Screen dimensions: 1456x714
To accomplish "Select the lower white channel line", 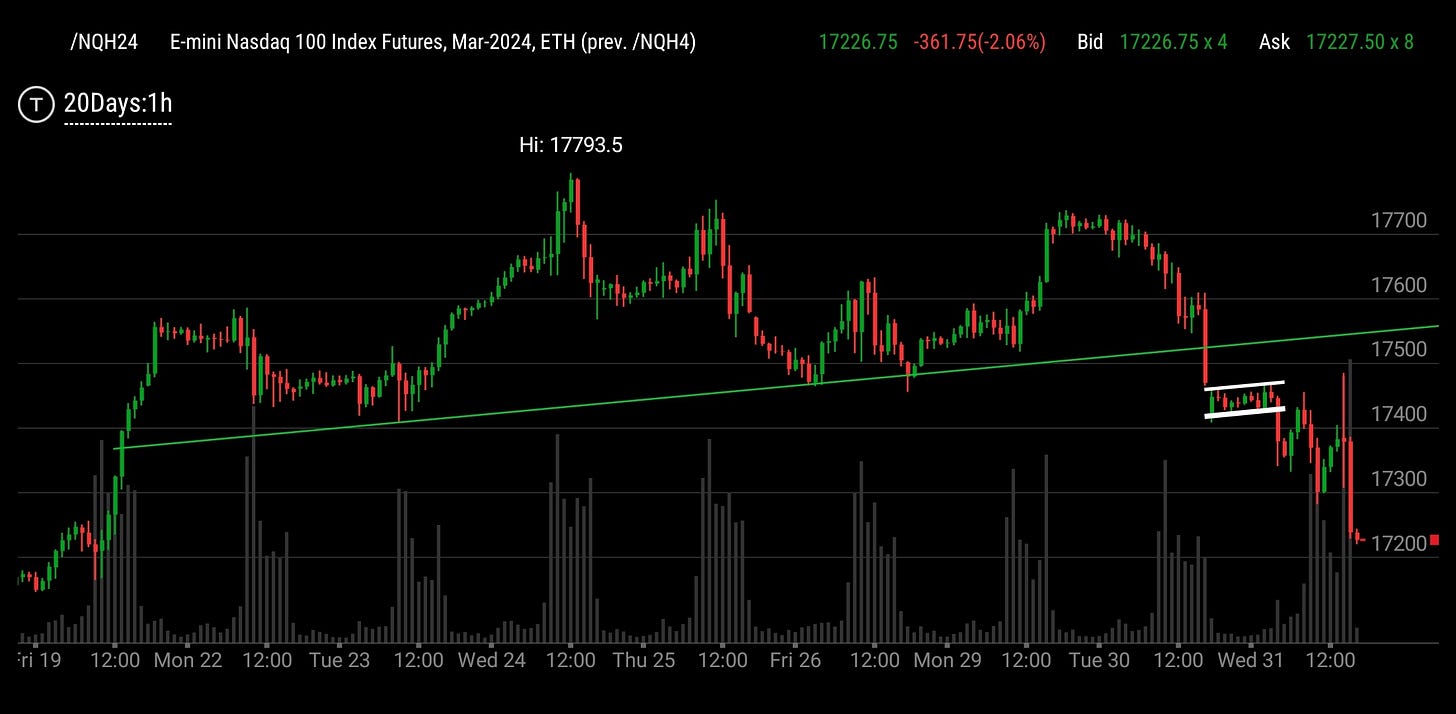I will click(1245, 412).
